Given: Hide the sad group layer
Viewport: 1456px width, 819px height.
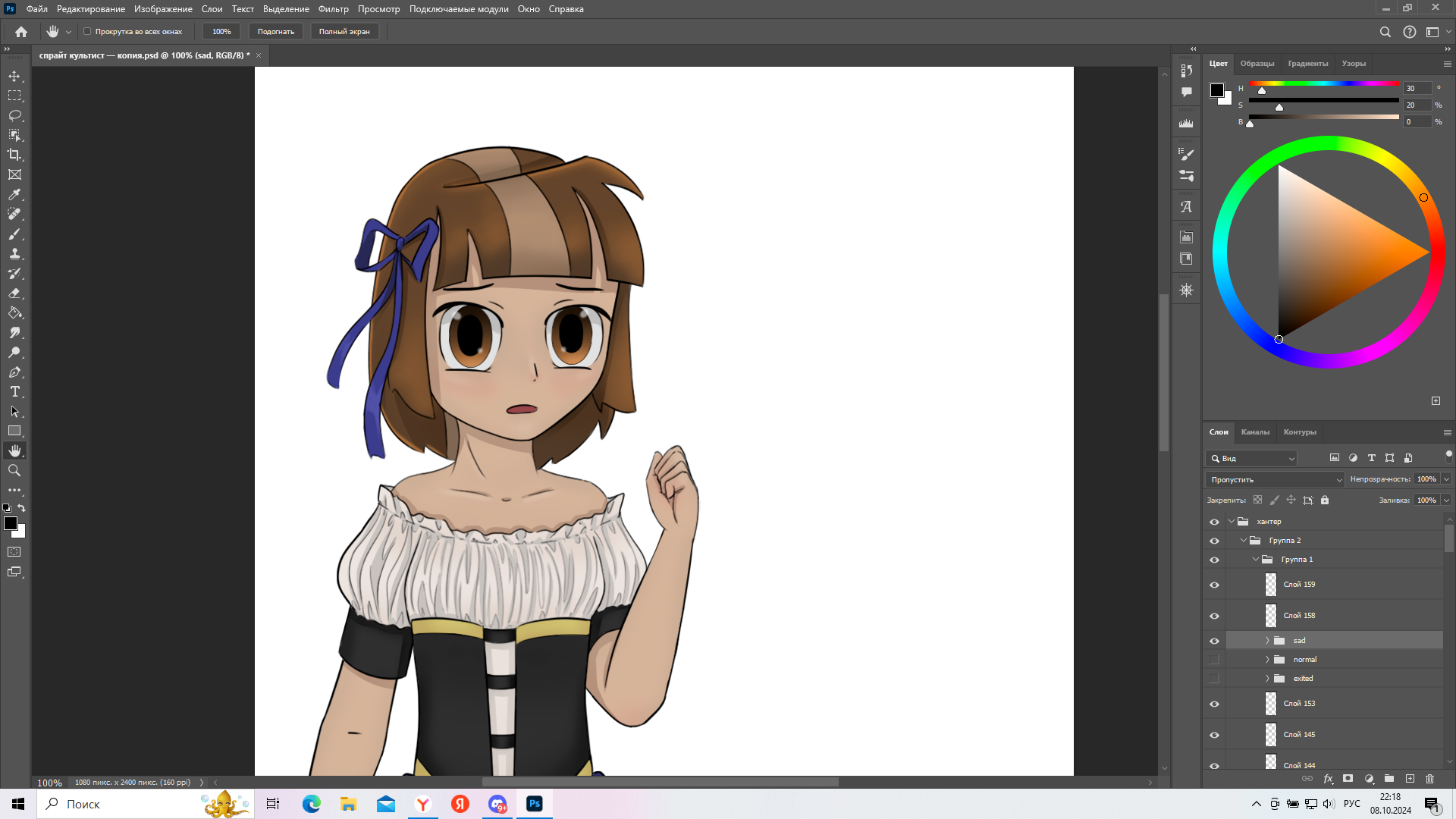Looking at the screenshot, I should (1214, 641).
